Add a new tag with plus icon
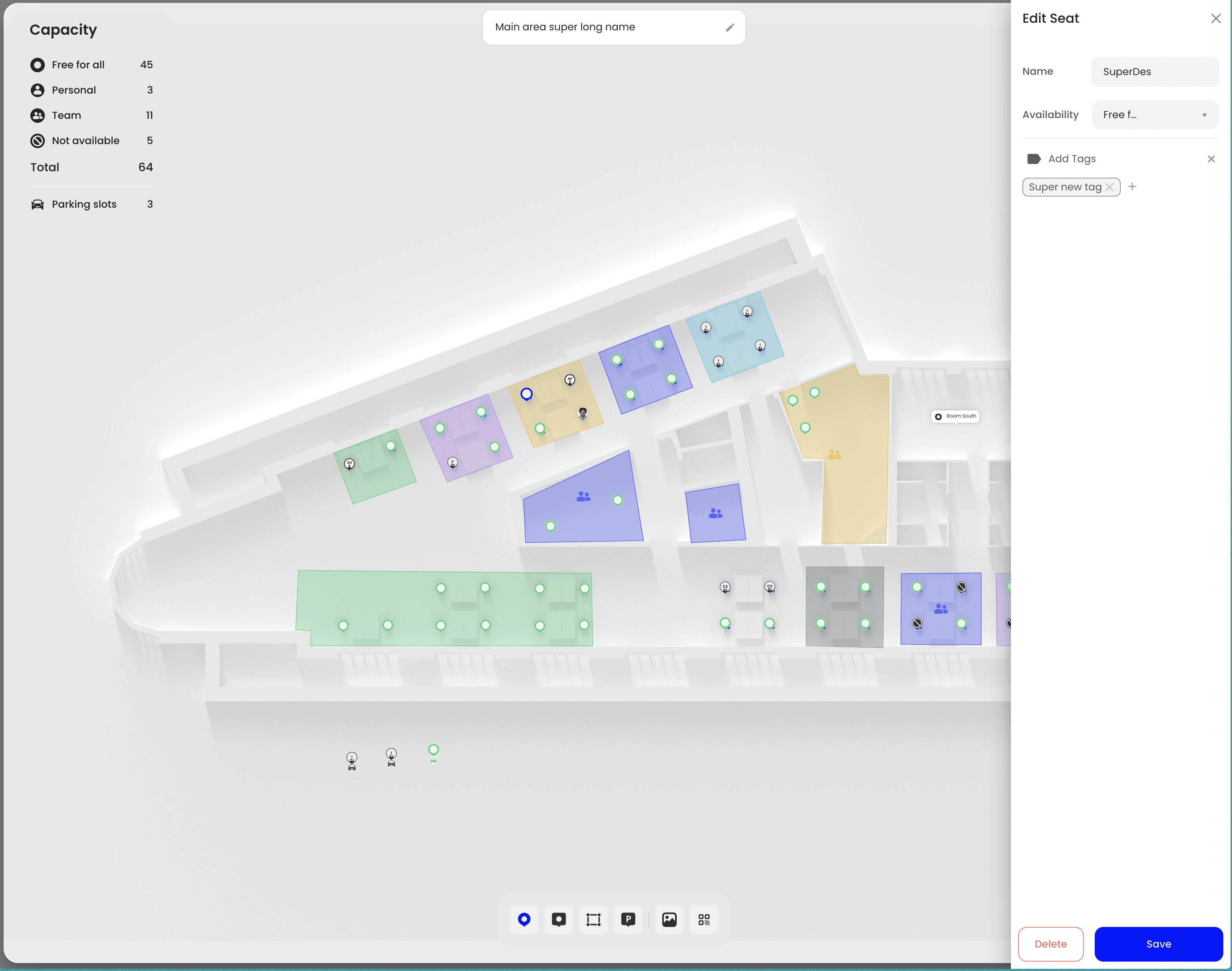Viewport: 1232px width, 971px height. coord(1132,186)
